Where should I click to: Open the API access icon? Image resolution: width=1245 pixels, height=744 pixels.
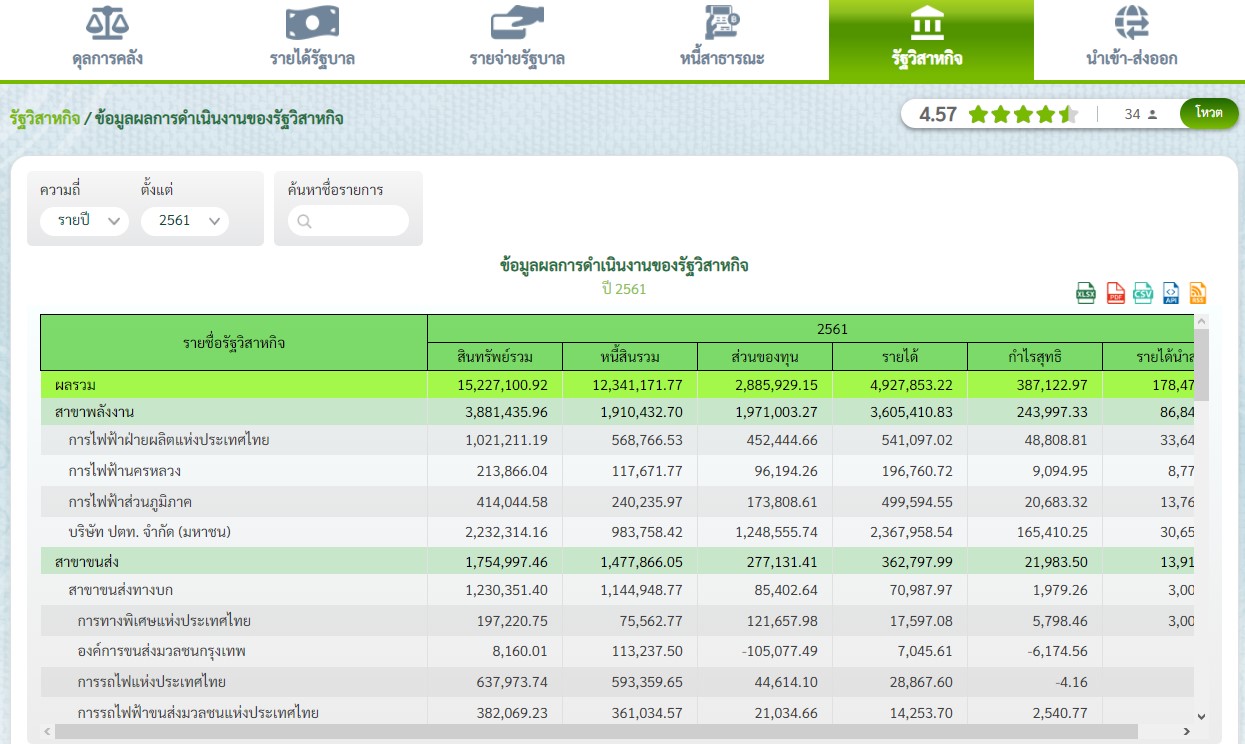click(1171, 293)
